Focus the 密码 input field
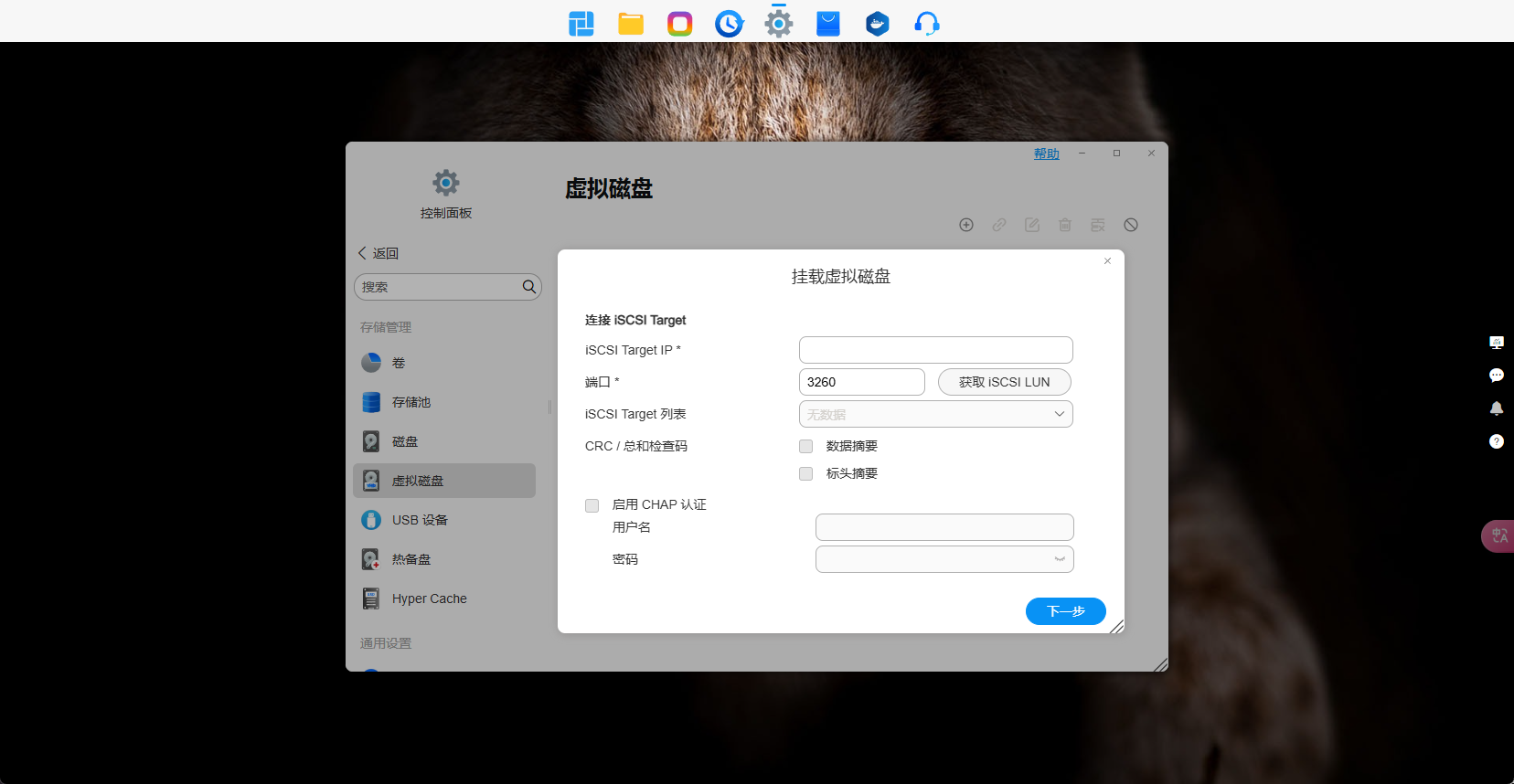The image size is (1514, 784). pyautogui.click(x=944, y=559)
